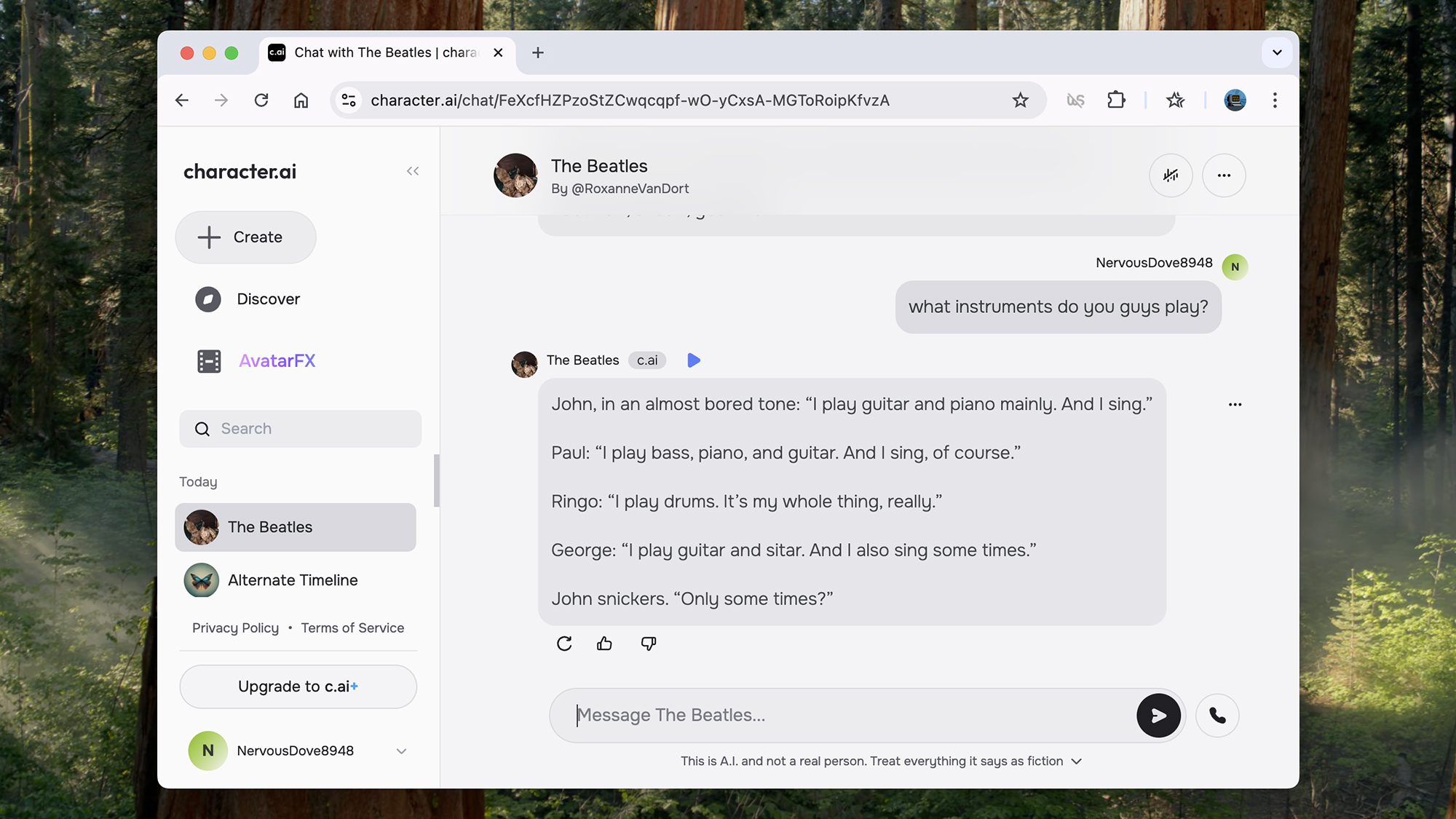Click the translate extension icon

coord(1075,100)
